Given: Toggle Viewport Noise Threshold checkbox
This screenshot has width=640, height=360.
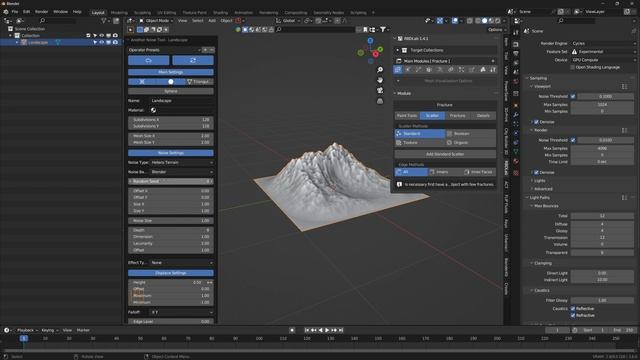Looking at the screenshot, I should pos(573,96).
